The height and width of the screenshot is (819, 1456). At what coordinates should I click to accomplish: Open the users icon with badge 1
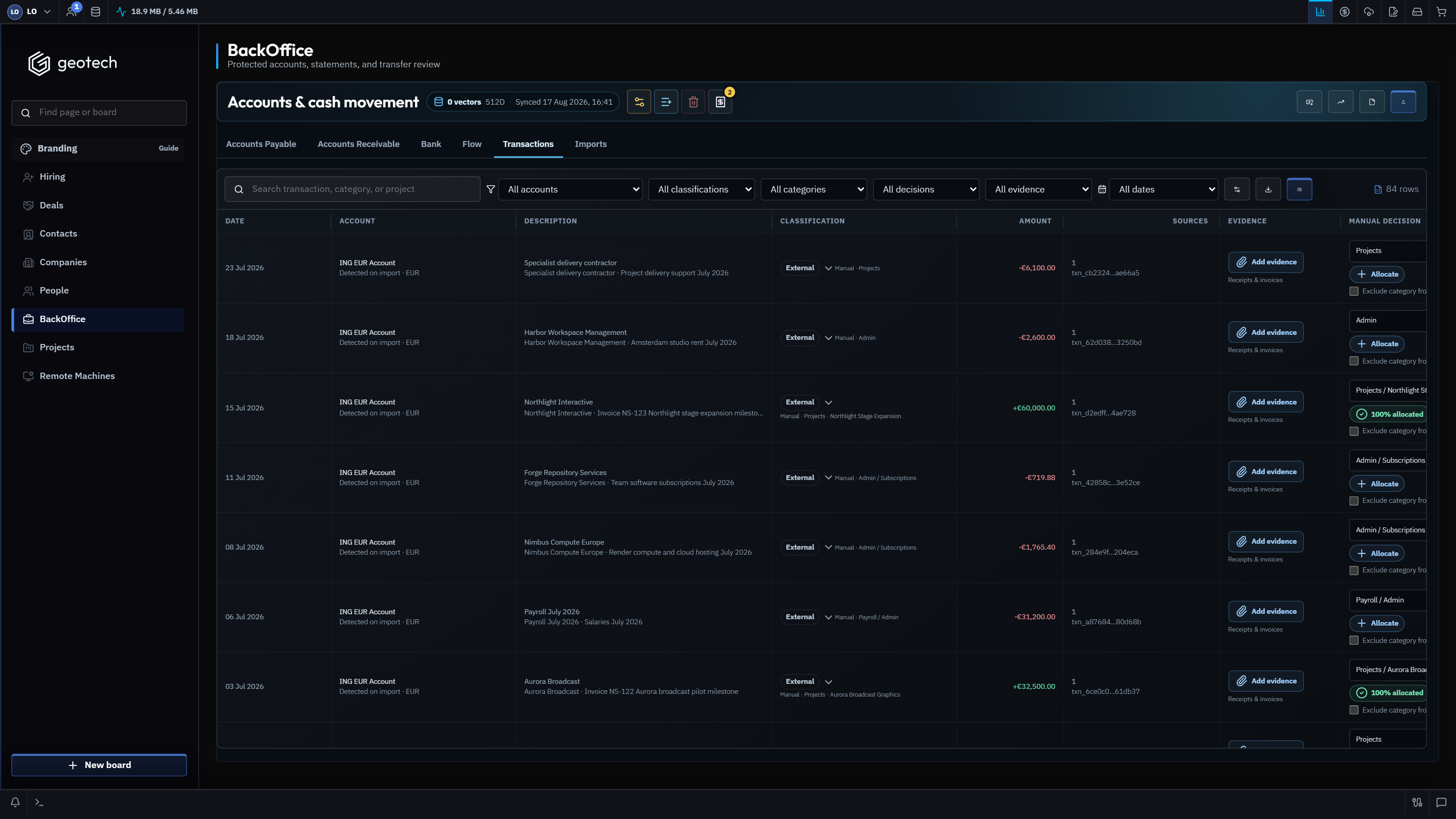coord(72,11)
